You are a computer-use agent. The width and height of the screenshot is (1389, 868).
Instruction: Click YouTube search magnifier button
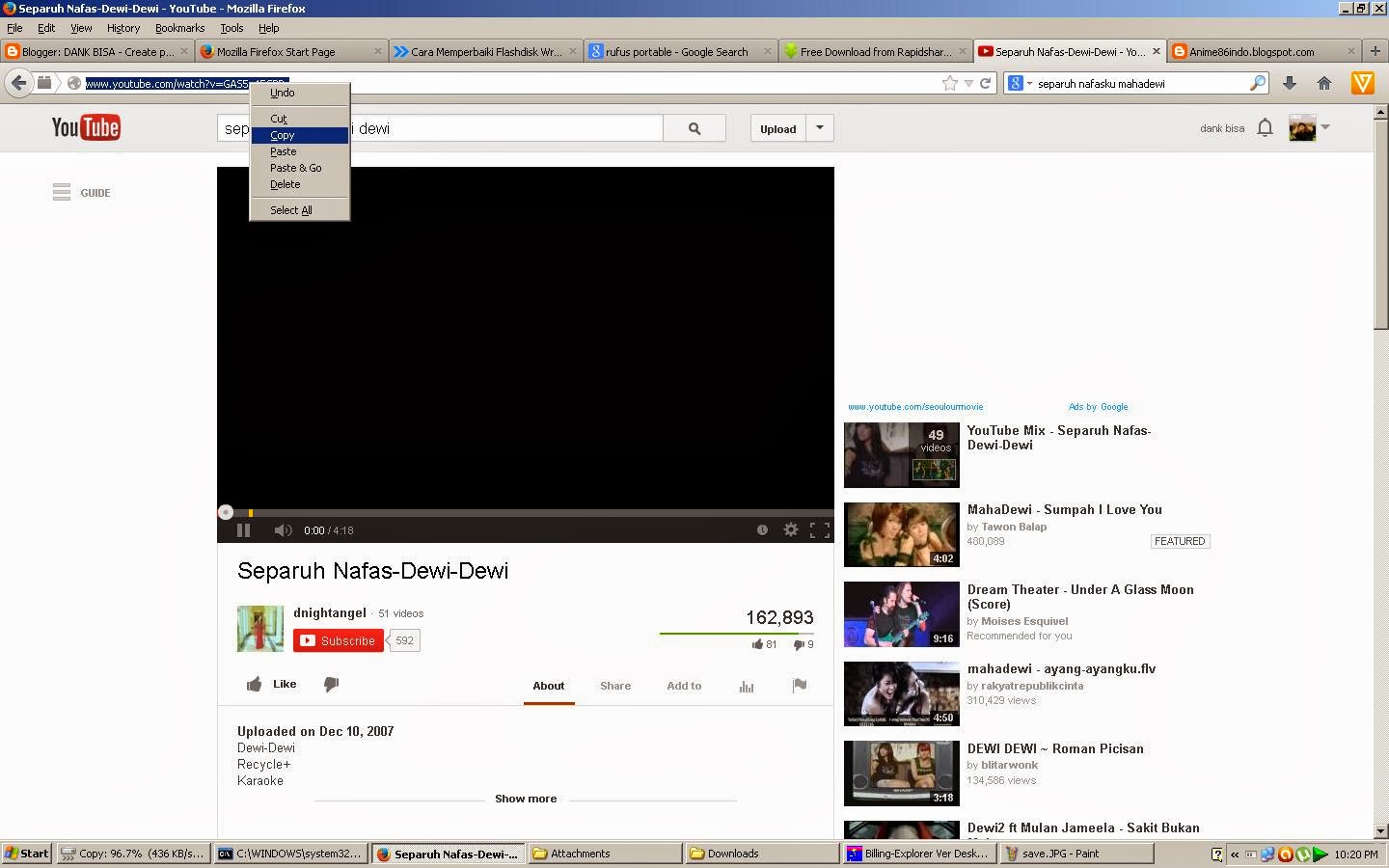pos(694,128)
